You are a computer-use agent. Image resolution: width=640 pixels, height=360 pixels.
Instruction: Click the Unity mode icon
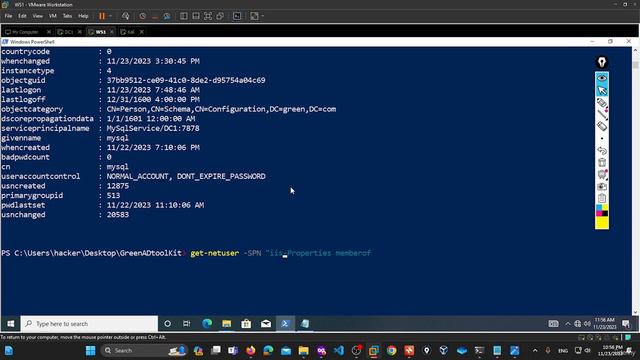click(220, 16)
